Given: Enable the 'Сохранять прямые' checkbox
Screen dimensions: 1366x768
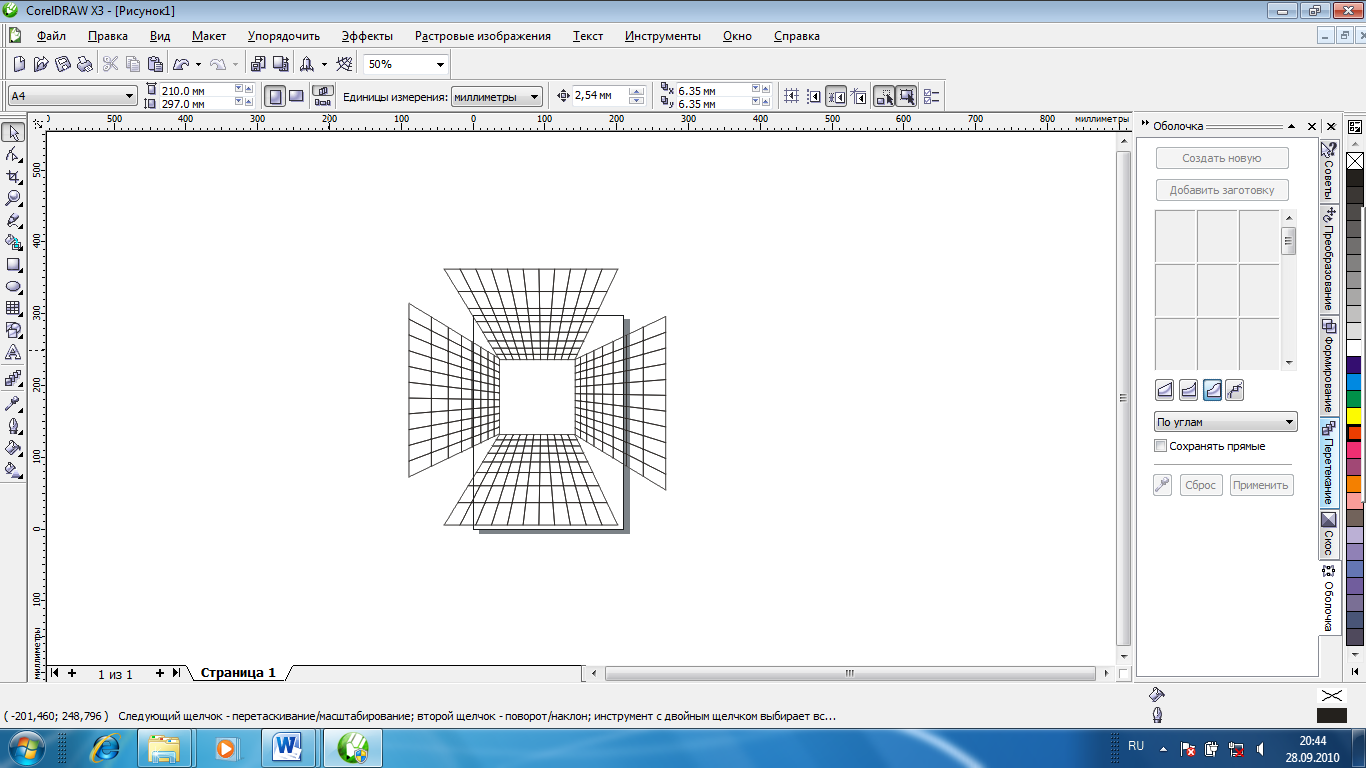Looking at the screenshot, I should pos(1161,446).
